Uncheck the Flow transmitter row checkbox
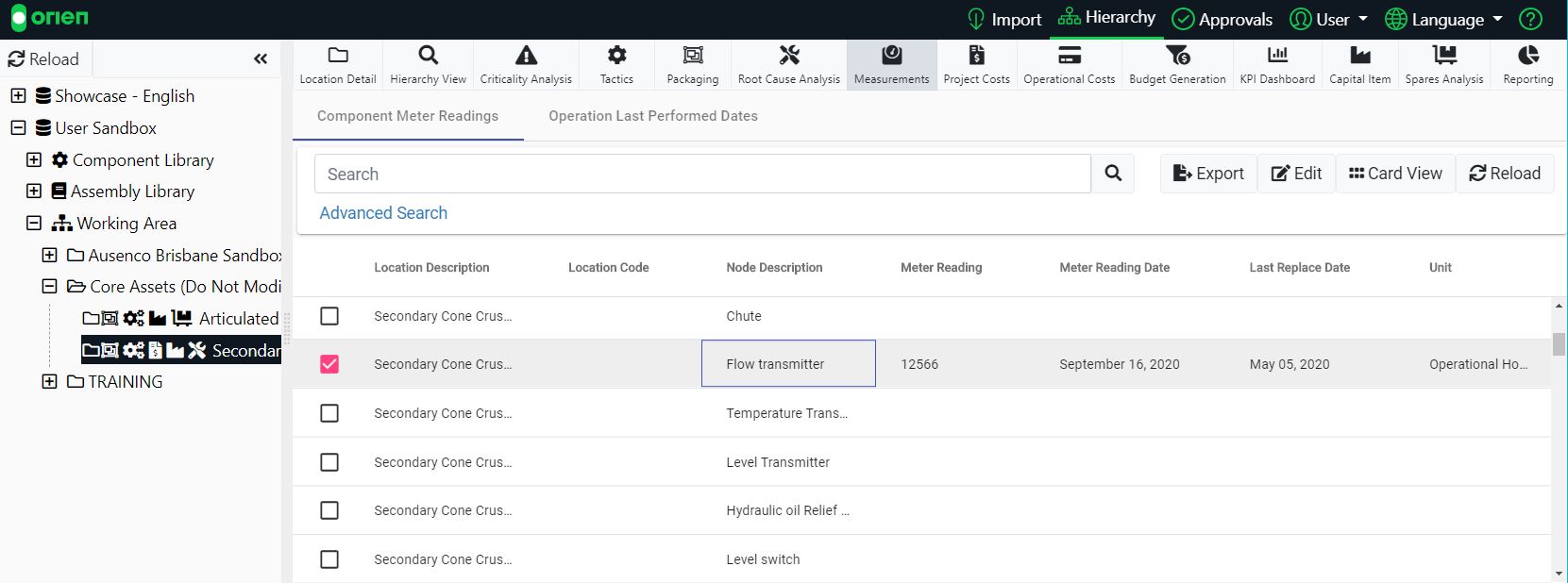The height and width of the screenshot is (583, 1568). (x=329, y=364)
